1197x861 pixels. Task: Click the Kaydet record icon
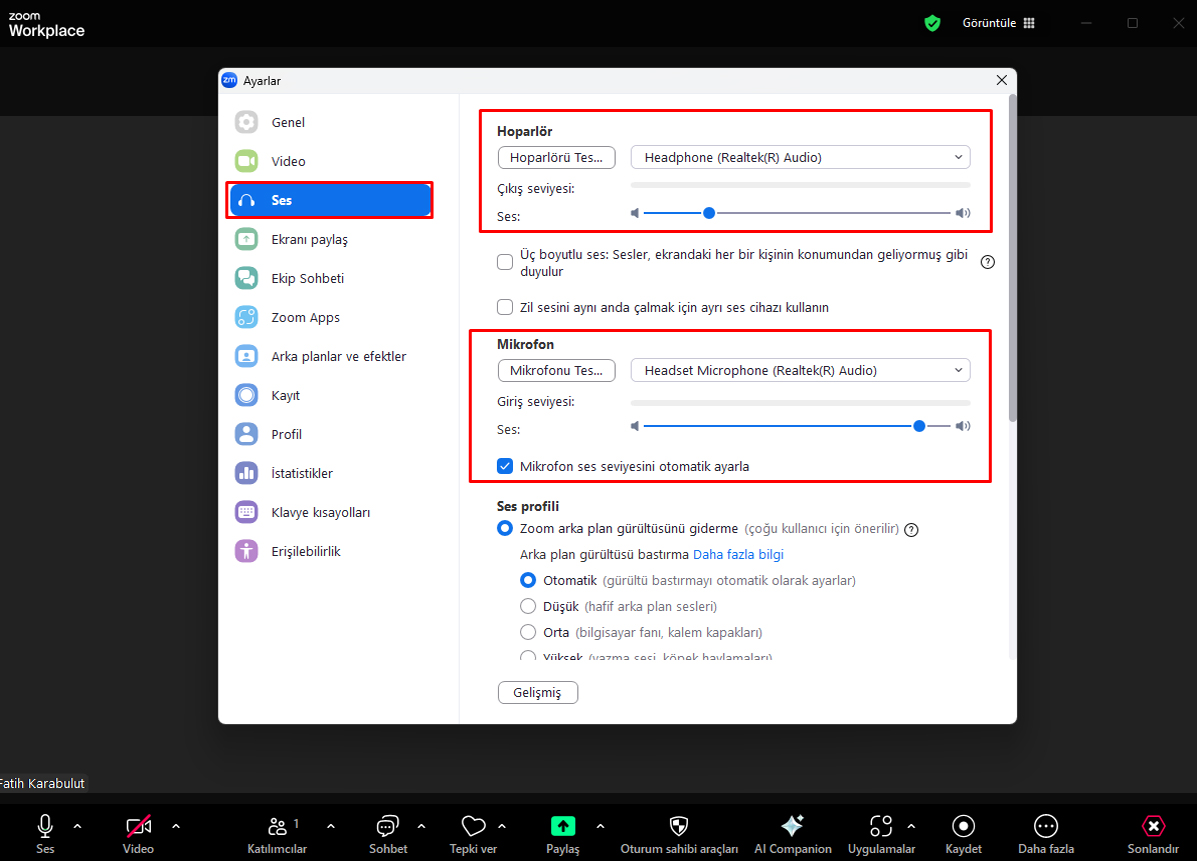point(963,826)
